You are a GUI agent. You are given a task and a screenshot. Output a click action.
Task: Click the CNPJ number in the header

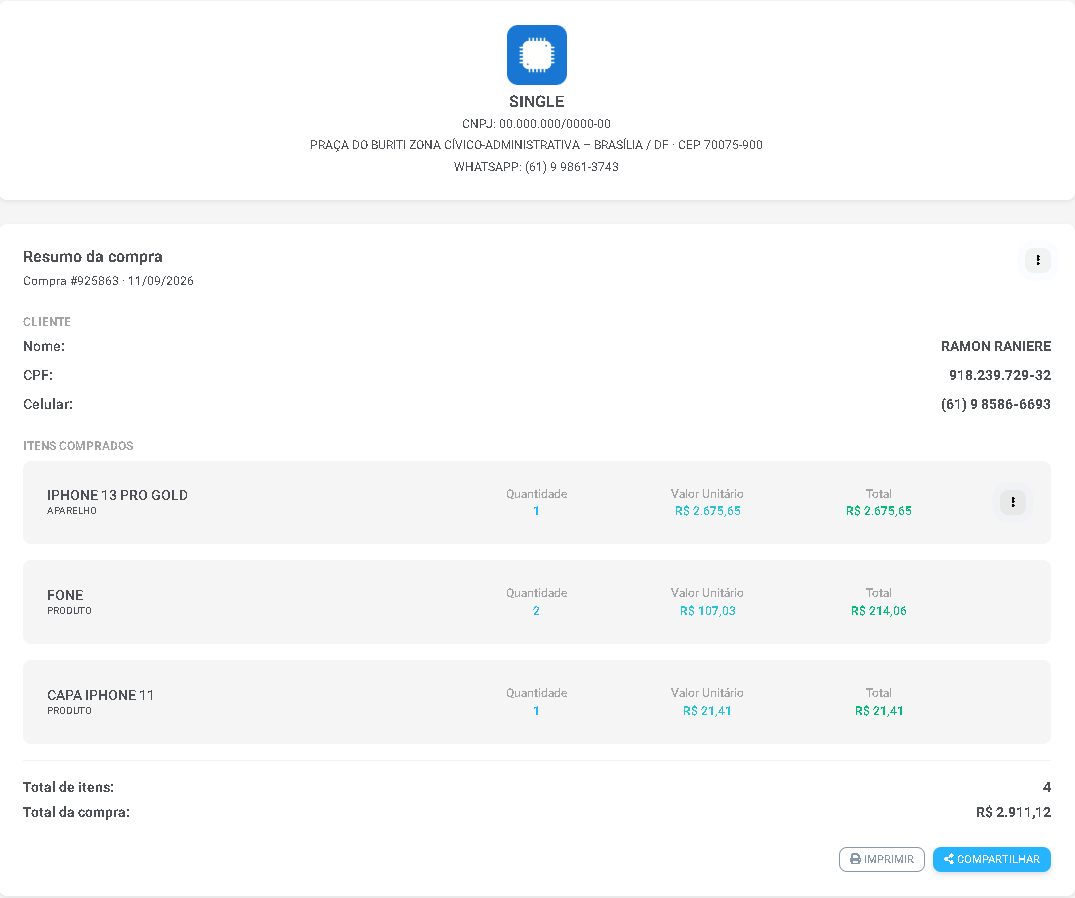pyautogui.click(x=555, y=124)
